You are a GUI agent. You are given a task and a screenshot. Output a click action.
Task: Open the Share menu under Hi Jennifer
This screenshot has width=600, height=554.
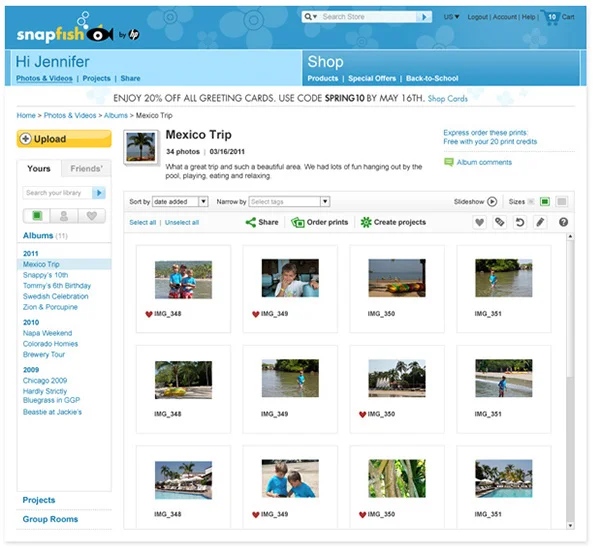point(130,78)
